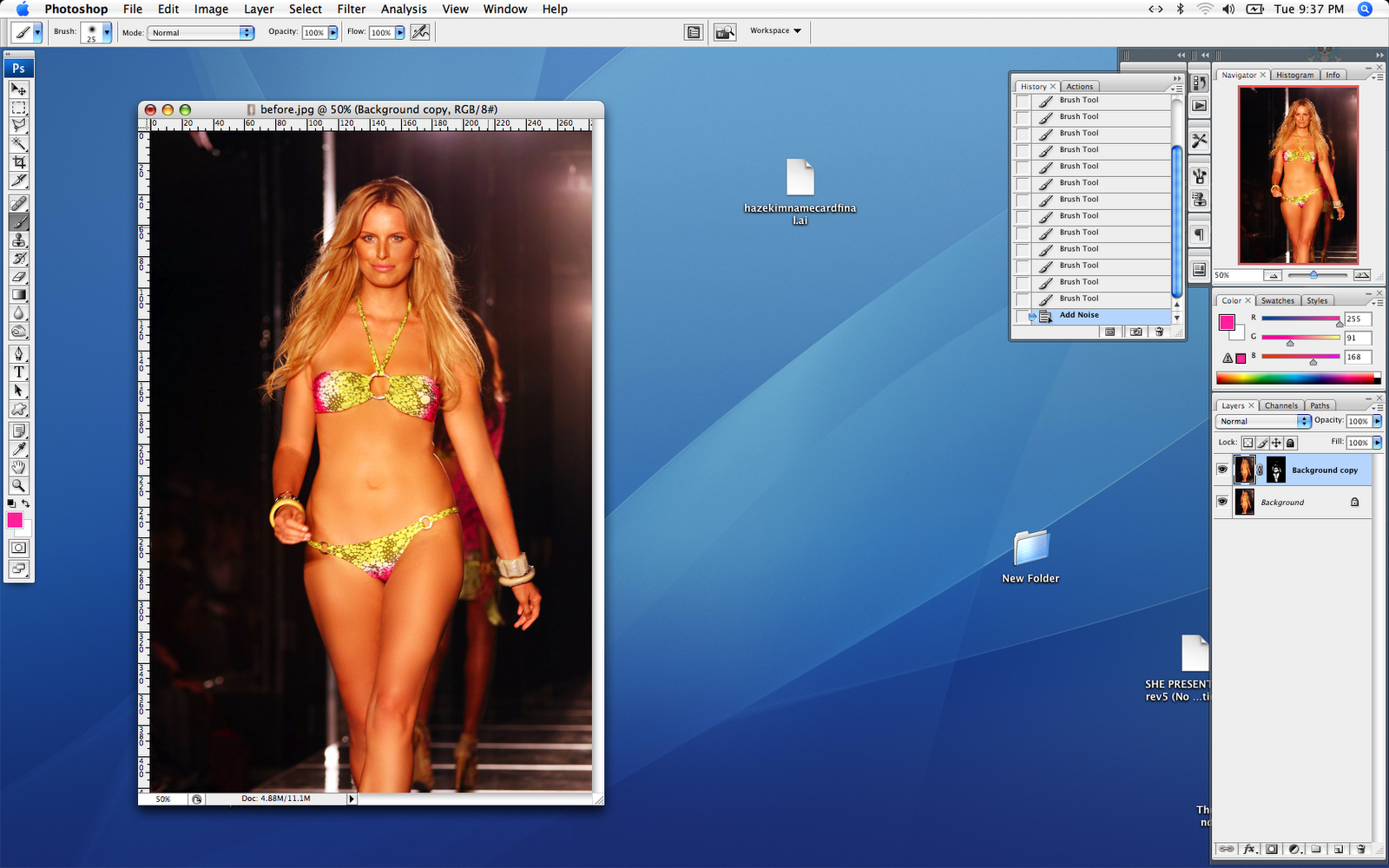Enable airbrush mode in the options bar
Viewport: 1389px width, 868px height.
pyautogui.click(x=420, y=32)
